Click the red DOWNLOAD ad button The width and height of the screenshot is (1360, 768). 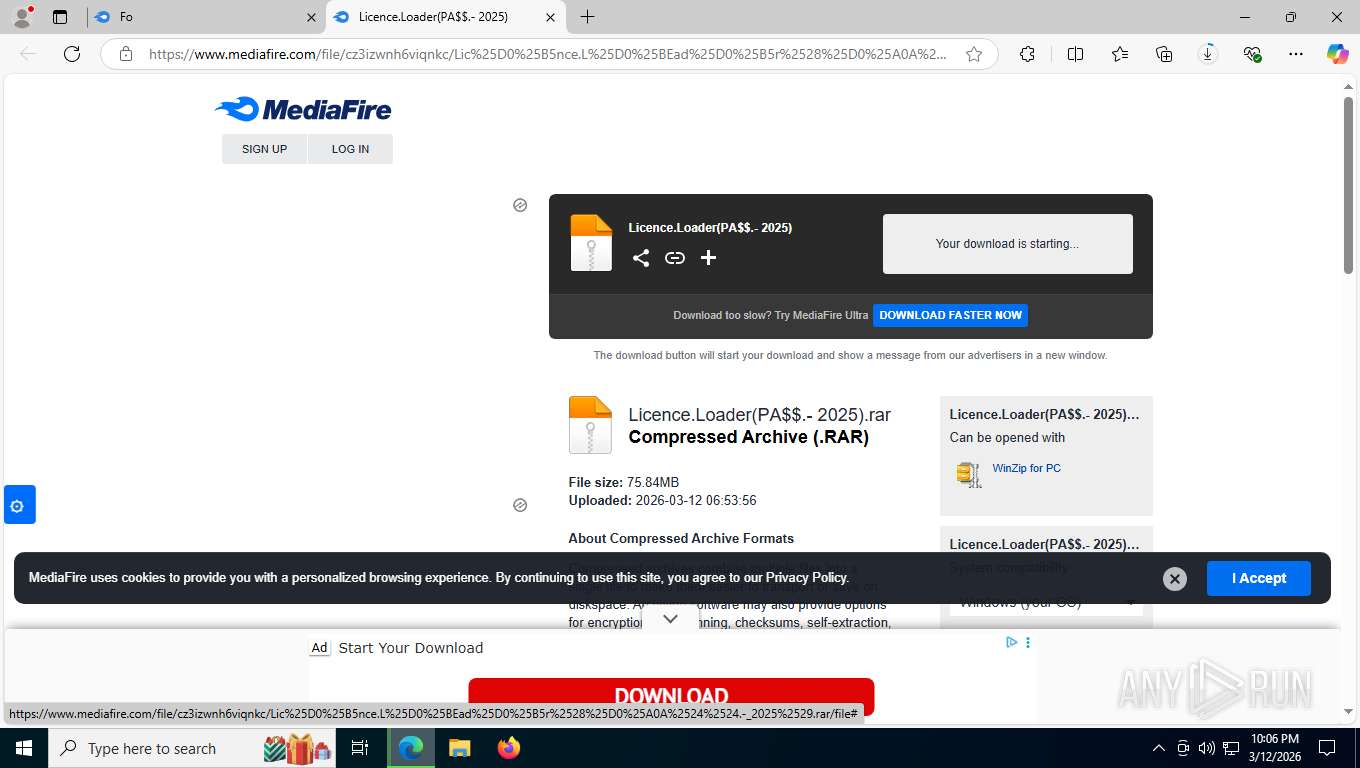[671, 697]
